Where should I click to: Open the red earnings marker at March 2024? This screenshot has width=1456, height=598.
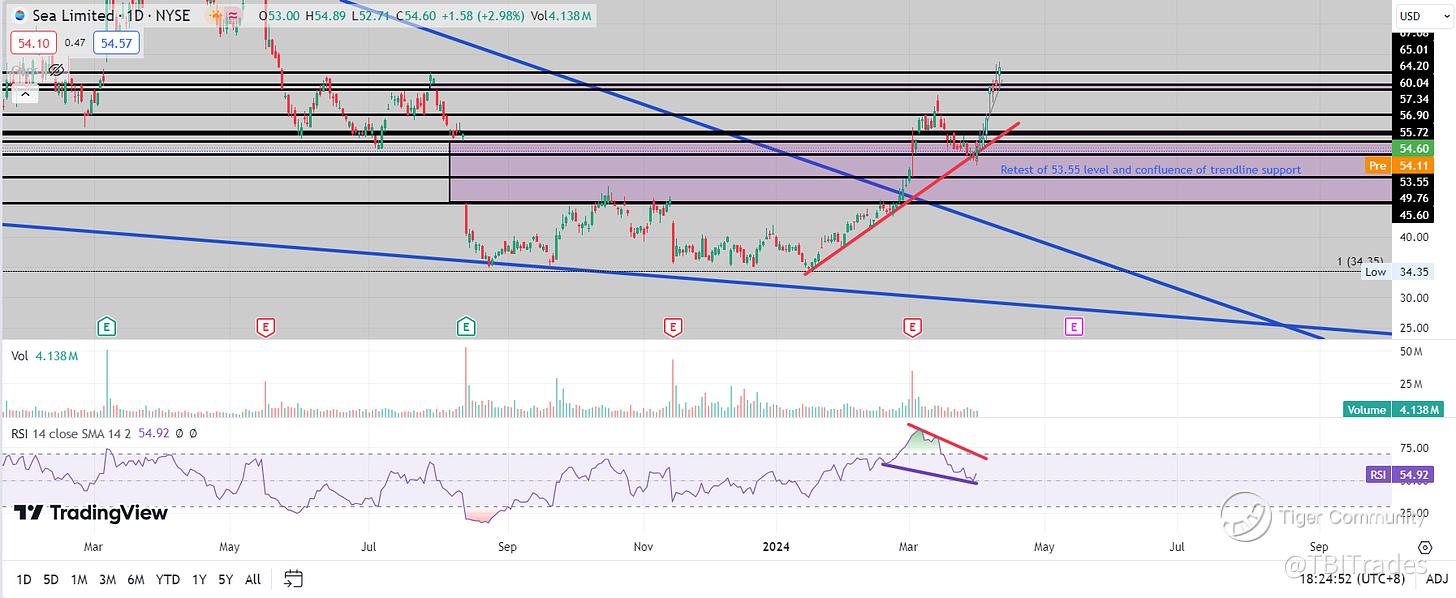[912, 326]
